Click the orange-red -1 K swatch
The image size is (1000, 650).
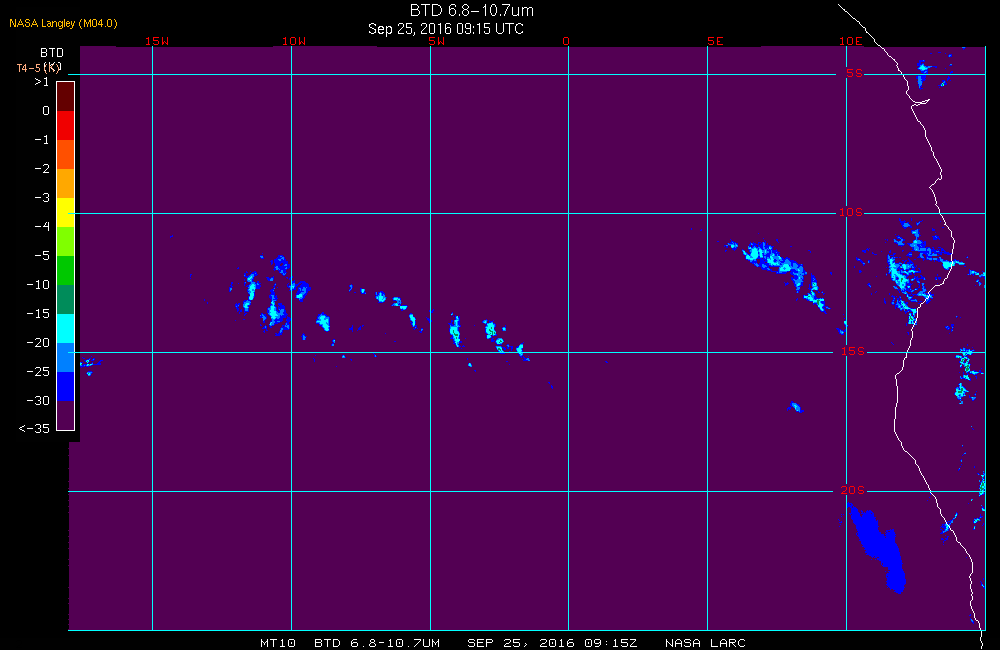click(66, 154)
